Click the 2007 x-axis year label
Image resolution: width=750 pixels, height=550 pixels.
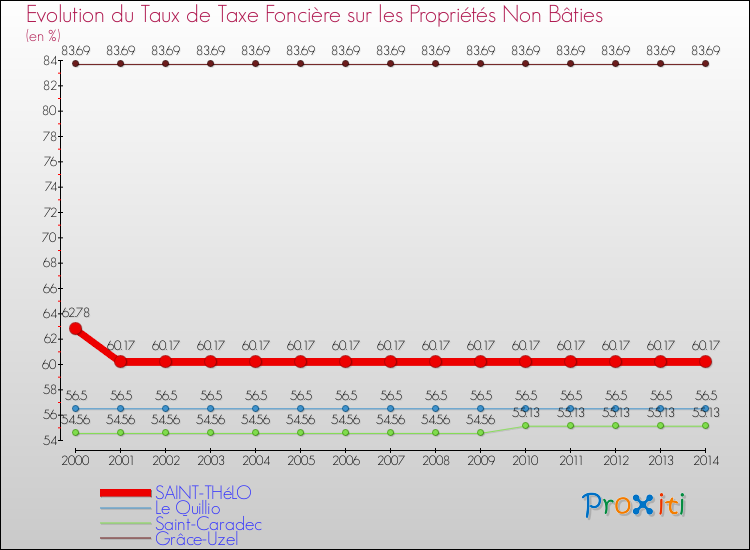tap(391, 460)
